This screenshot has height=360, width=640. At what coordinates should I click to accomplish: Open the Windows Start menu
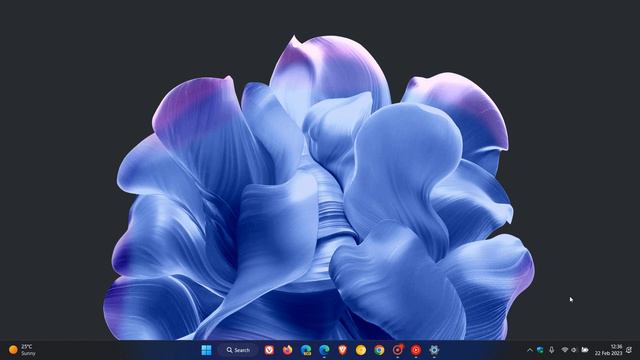click(x=207, y=350)
